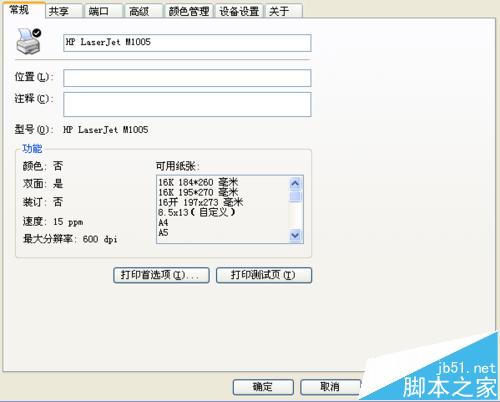The width and height of the screenshot is (500, 402).
Task: Click the 颜色: 否 text
Action: pos(43,166)
